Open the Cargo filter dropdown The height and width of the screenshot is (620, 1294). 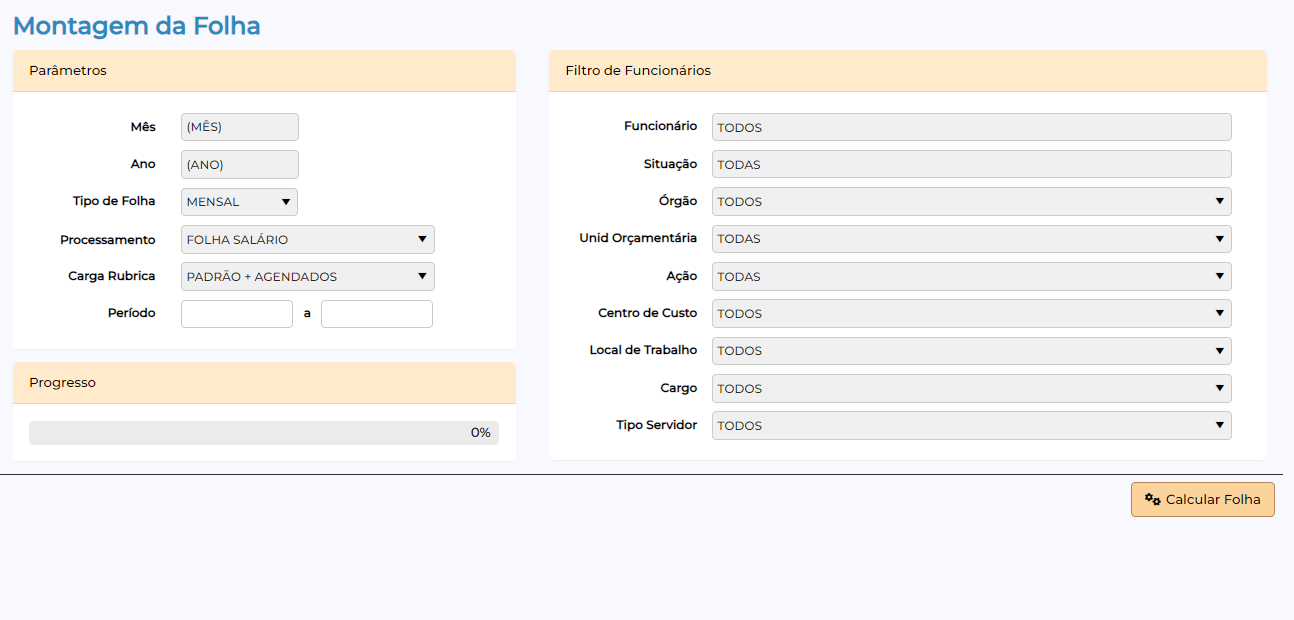pyautogui.click(x=970, y=388)
